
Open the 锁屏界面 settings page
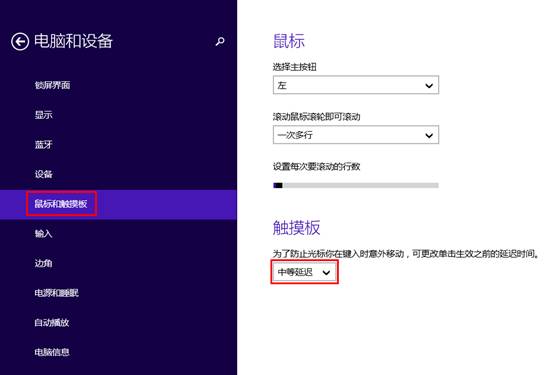pos(52,85)
